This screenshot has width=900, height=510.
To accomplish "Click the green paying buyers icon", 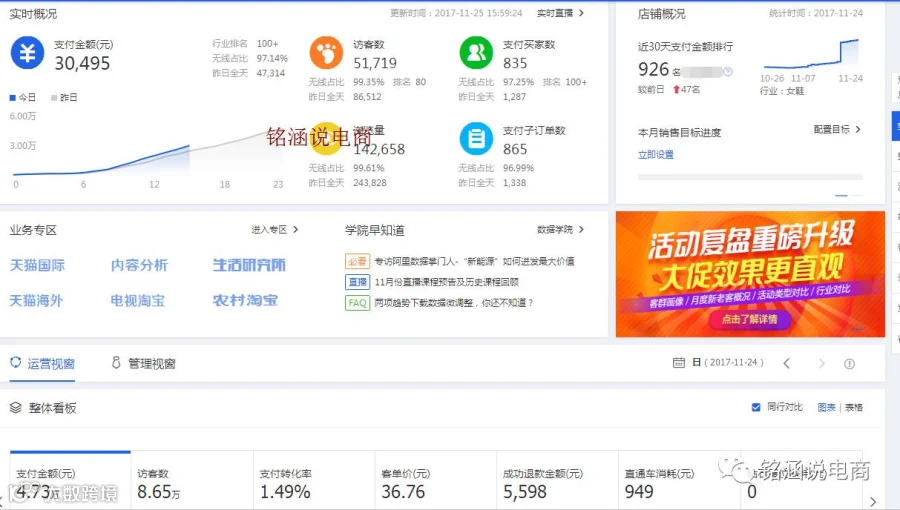I will [476, 53].
